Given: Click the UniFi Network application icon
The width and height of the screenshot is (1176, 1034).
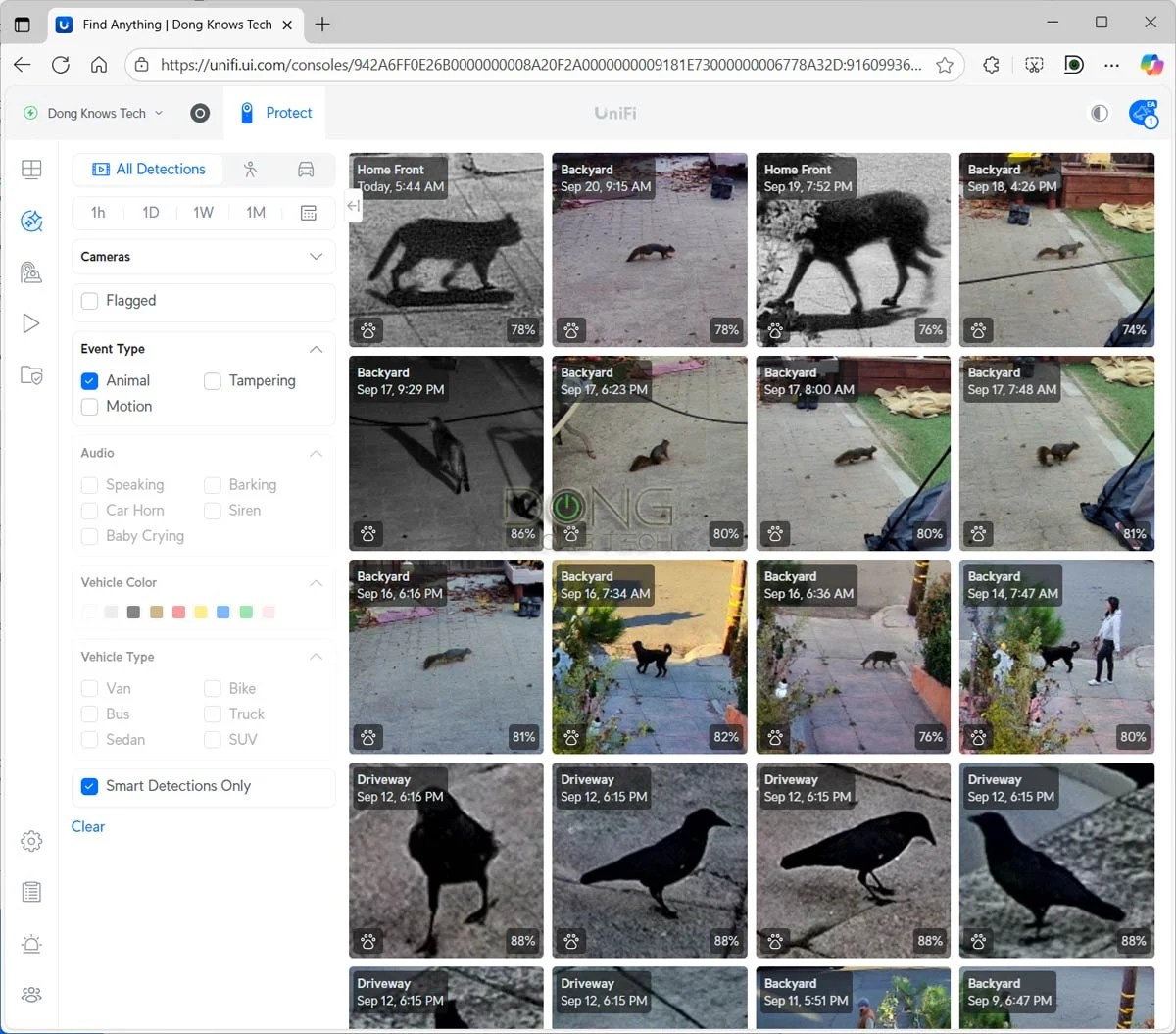Looking at the screenshot, I should pos(200,114).
